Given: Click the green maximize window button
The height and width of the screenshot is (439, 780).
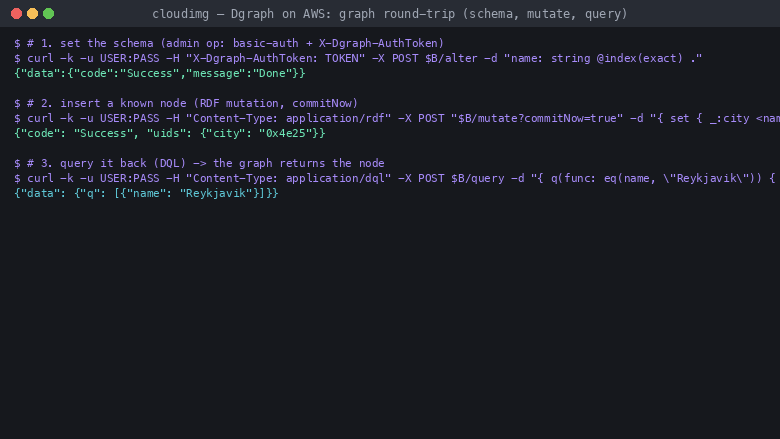Looking at the screenshot, I should (48, 13).
